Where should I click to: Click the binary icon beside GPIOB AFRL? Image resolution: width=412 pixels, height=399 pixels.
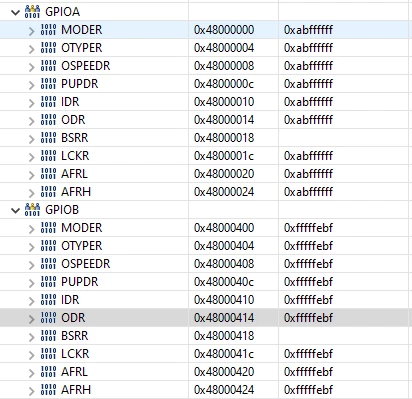(48, 372)
